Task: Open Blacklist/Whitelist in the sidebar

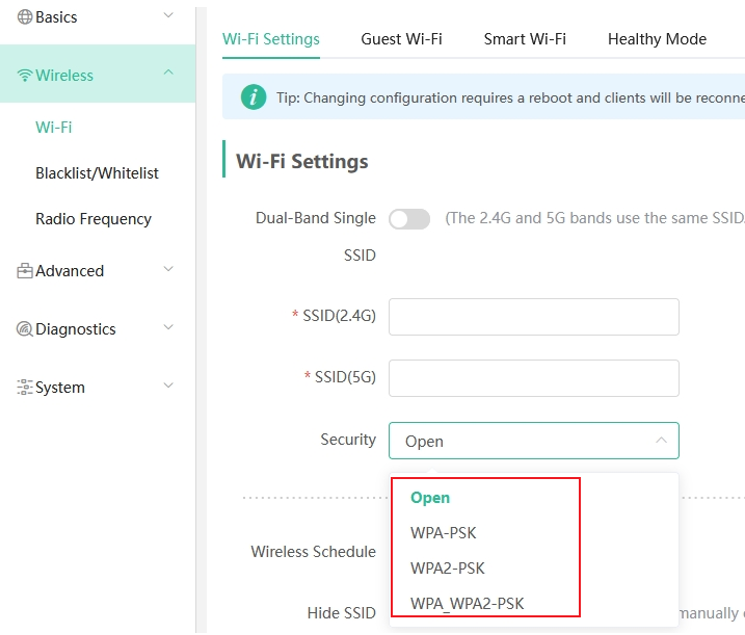Action: point(97,173)
